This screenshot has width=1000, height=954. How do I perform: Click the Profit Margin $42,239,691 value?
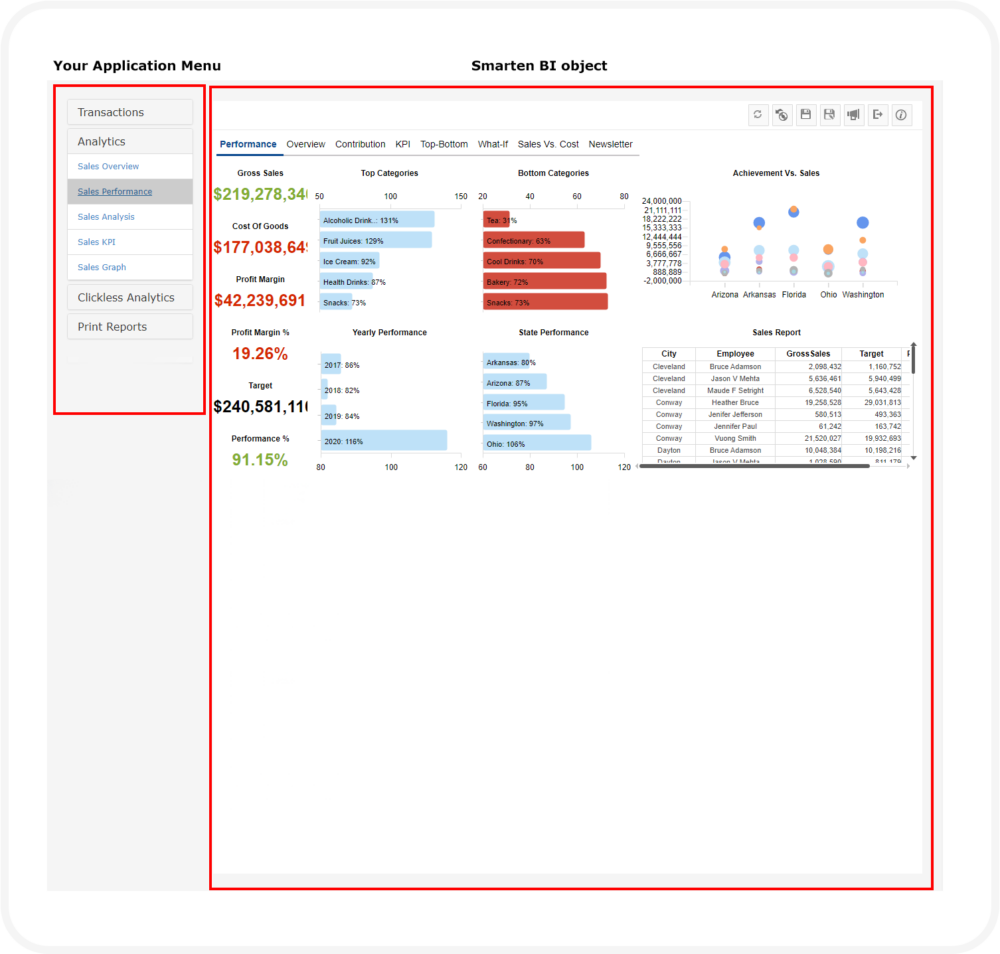260,300
